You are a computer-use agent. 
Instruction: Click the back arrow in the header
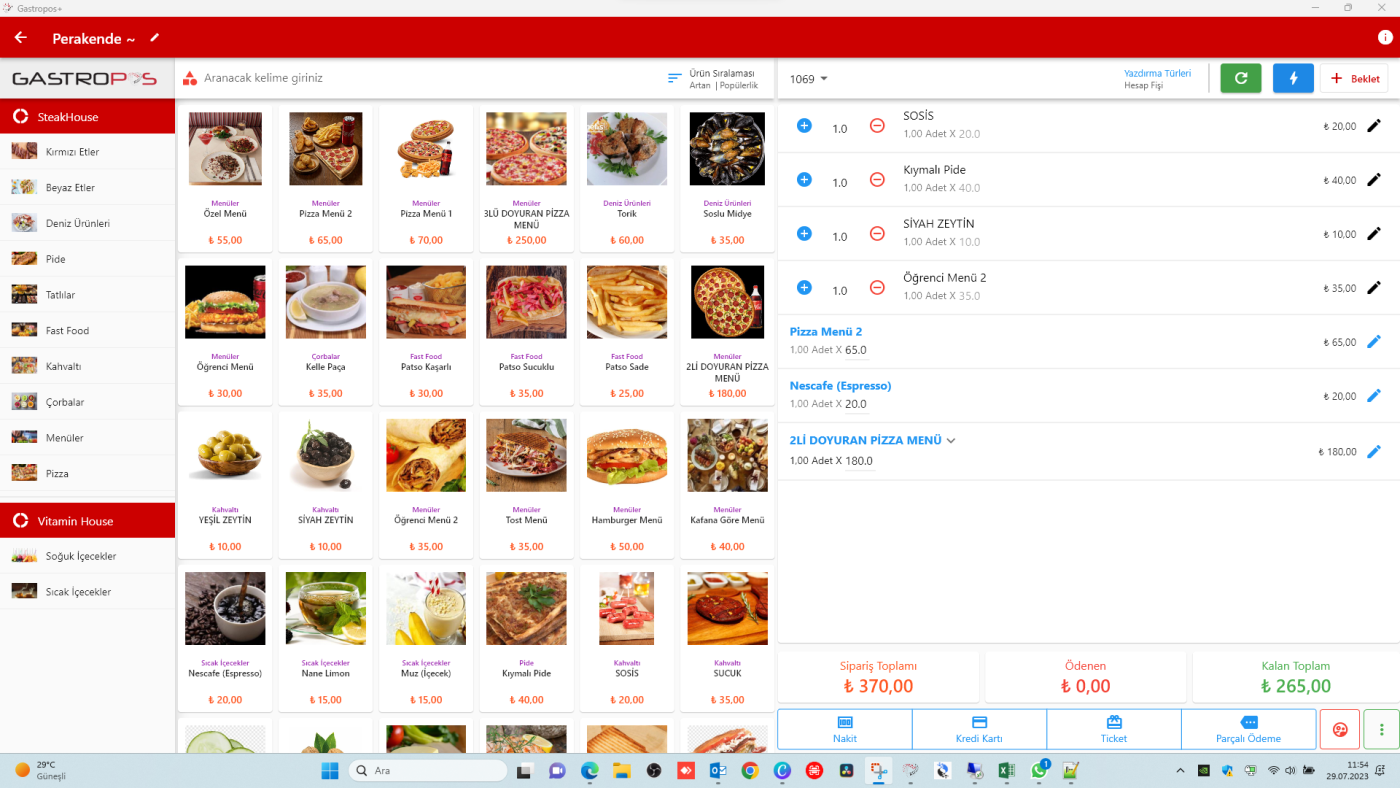[21, 38]
